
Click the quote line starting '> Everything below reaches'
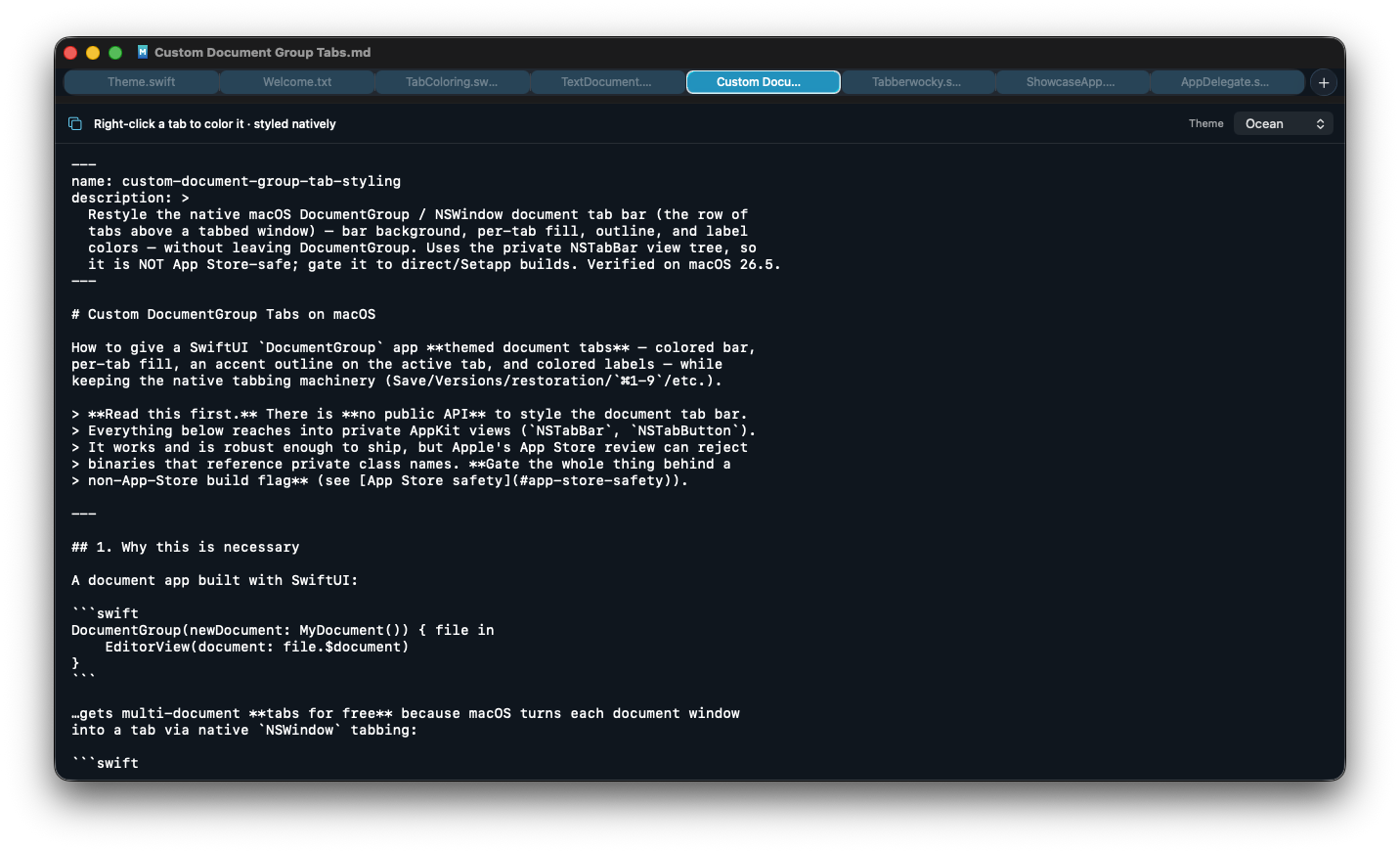click(x=414, y=430)
